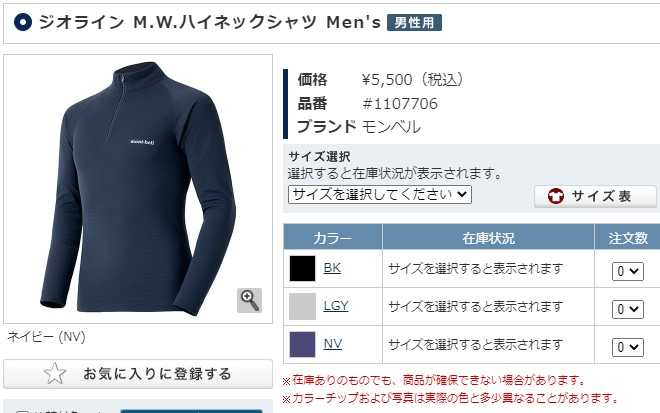Click the カラー column header
Image resolution: width=660 pixels, height=413 pixels.
point(333,237)
